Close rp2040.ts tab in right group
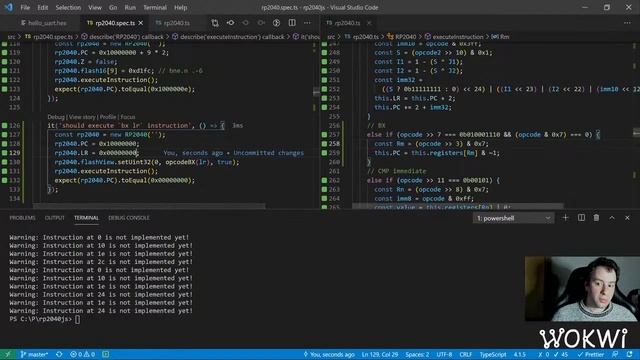The width and height of the screenshot is (640, 360). [x=369, y=23]
